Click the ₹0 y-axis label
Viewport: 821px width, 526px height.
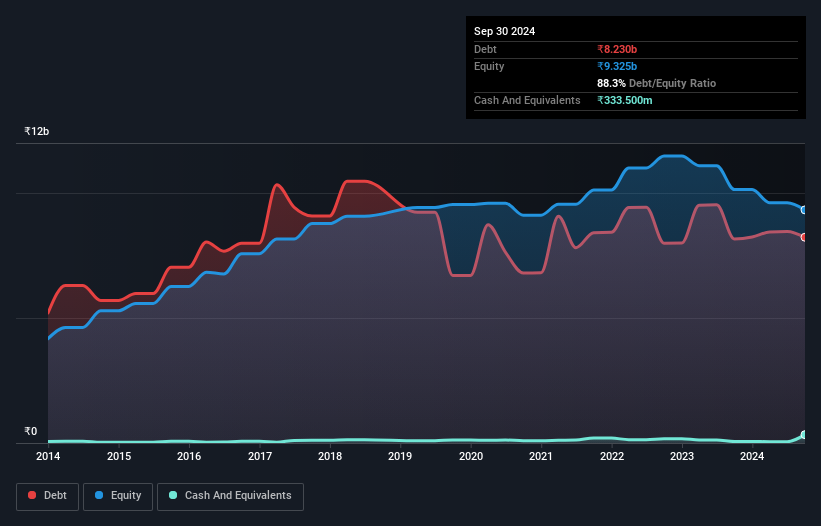(x=31, y=431)
